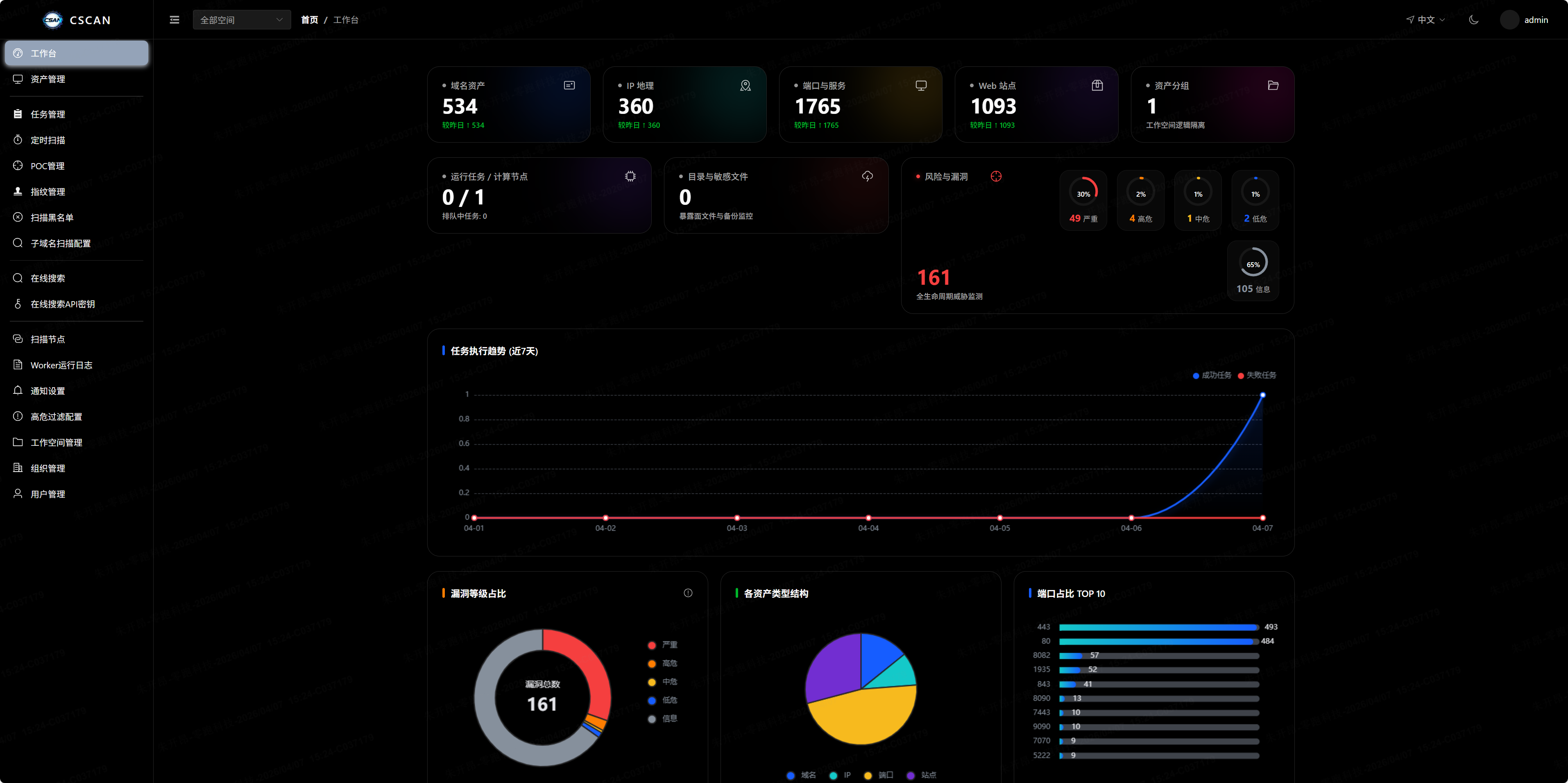Image resolution: width=1568 pixels, height=783 pixels.
Task: Toggle 严重 legend in vulnerability donut
Action: [663, 645]
